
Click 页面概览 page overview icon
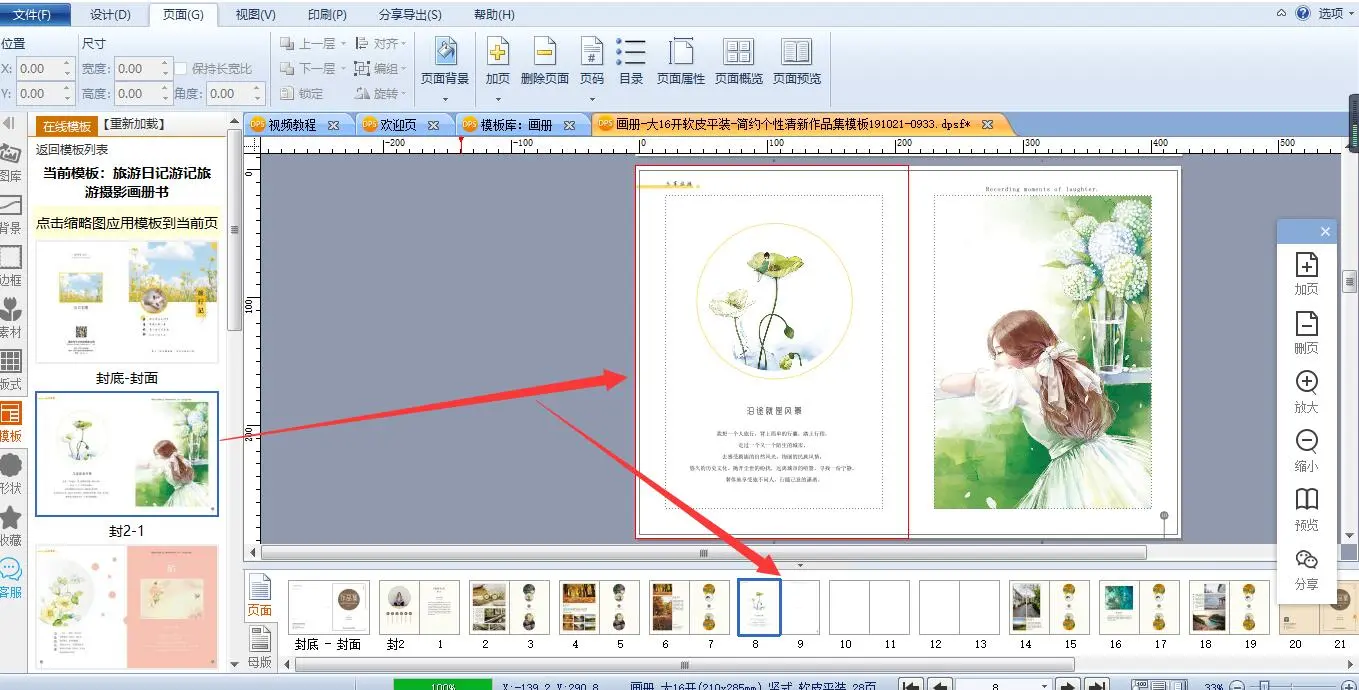pos(739,58)
